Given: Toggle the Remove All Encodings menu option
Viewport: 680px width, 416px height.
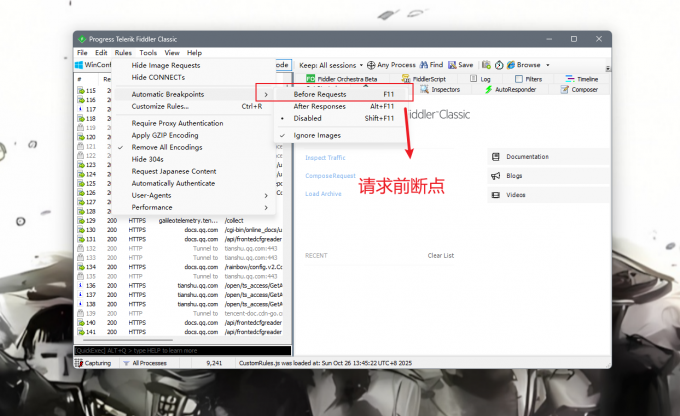Looking at the screenshot, I should point(166,147).
